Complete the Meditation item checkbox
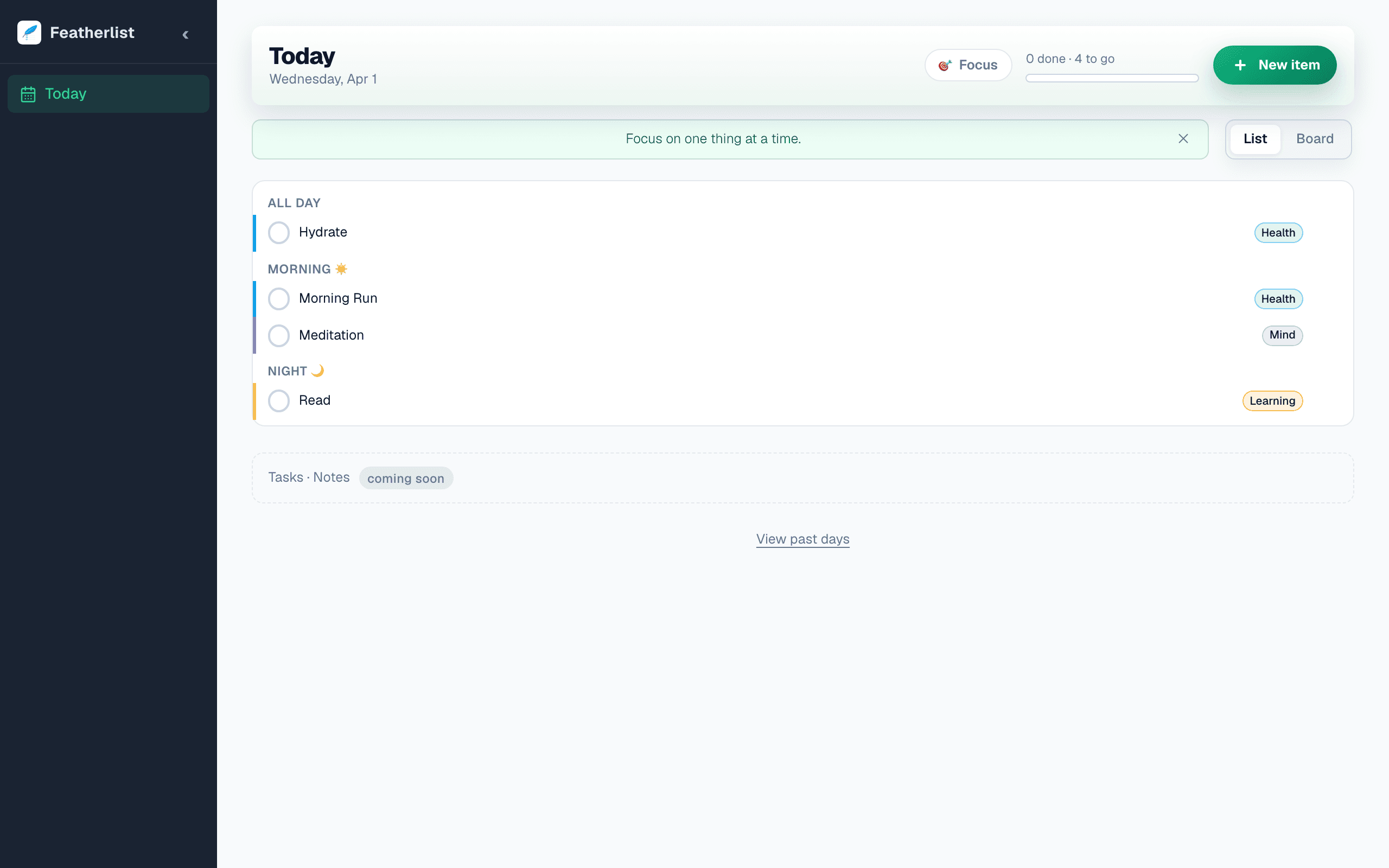The height and width of the screenshot is (868, 1389). click(x=279, y=335)
